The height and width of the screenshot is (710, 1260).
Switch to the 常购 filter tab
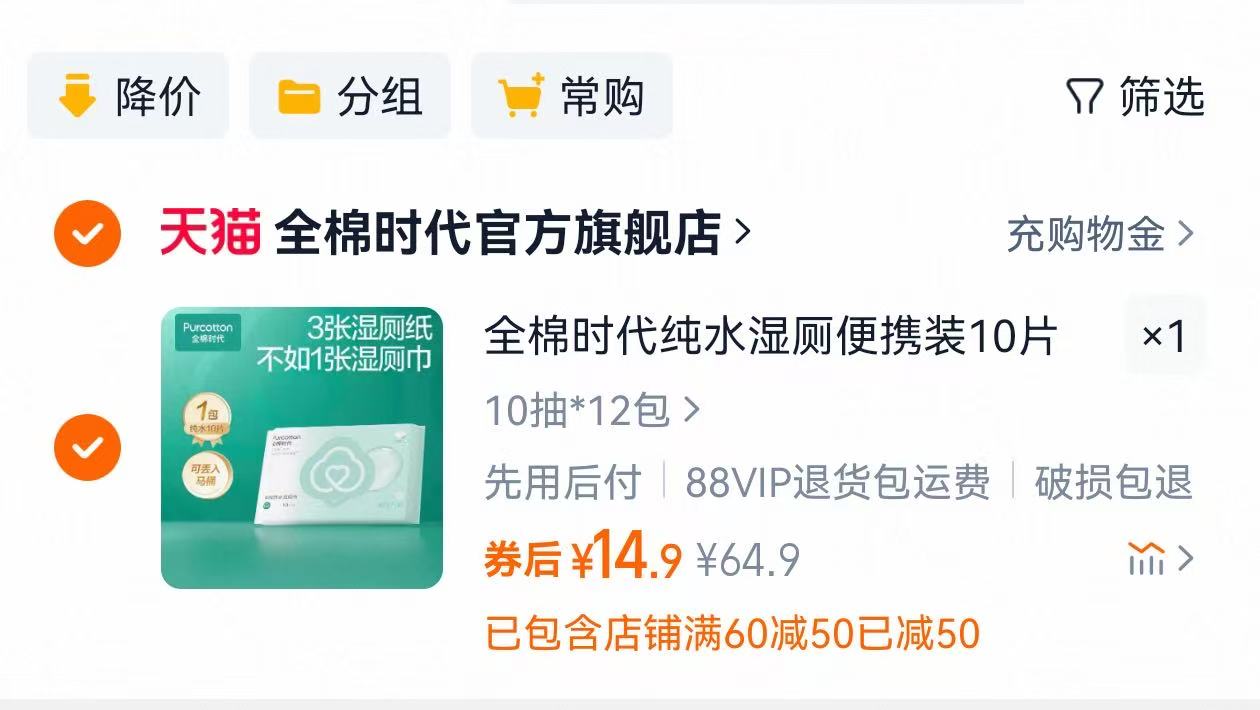coord(572,96)
